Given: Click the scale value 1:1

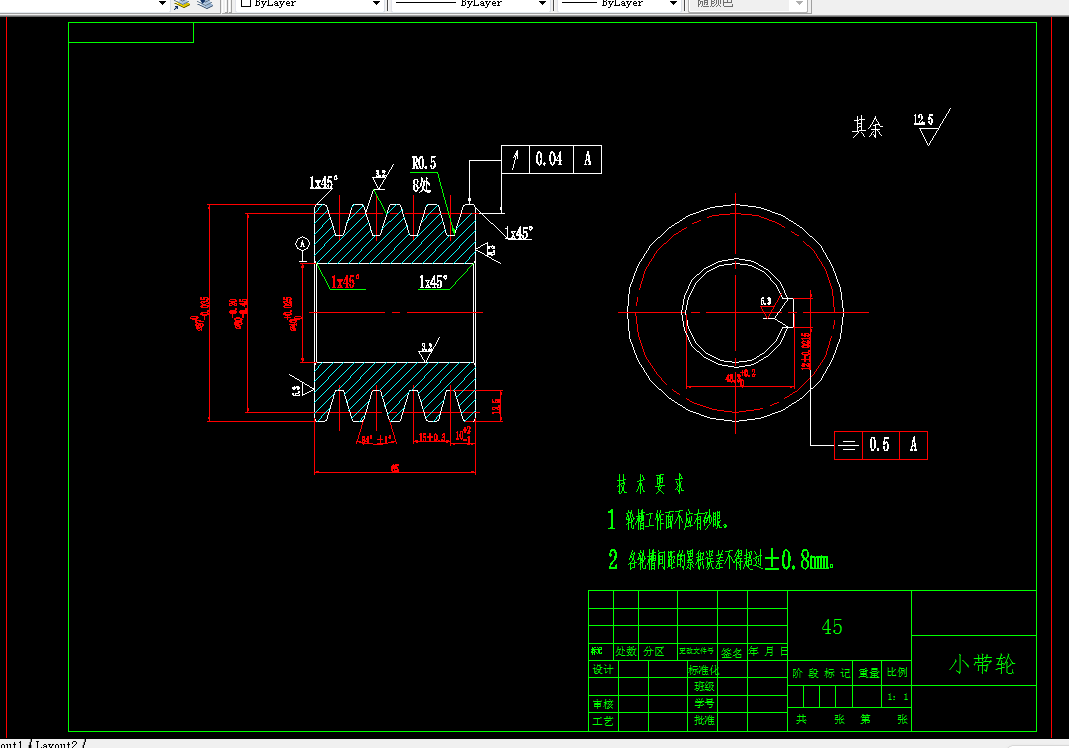Looking at the screenshot, I should tap(897, 697).
